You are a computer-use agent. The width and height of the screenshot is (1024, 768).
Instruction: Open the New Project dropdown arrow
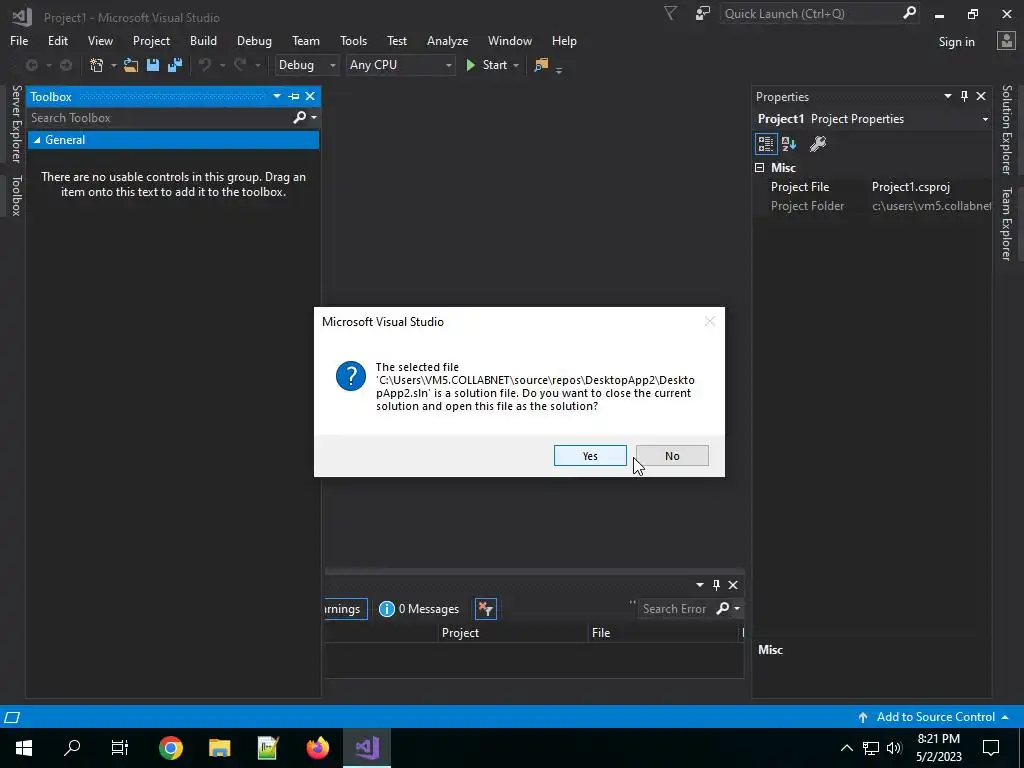point(113,65)
